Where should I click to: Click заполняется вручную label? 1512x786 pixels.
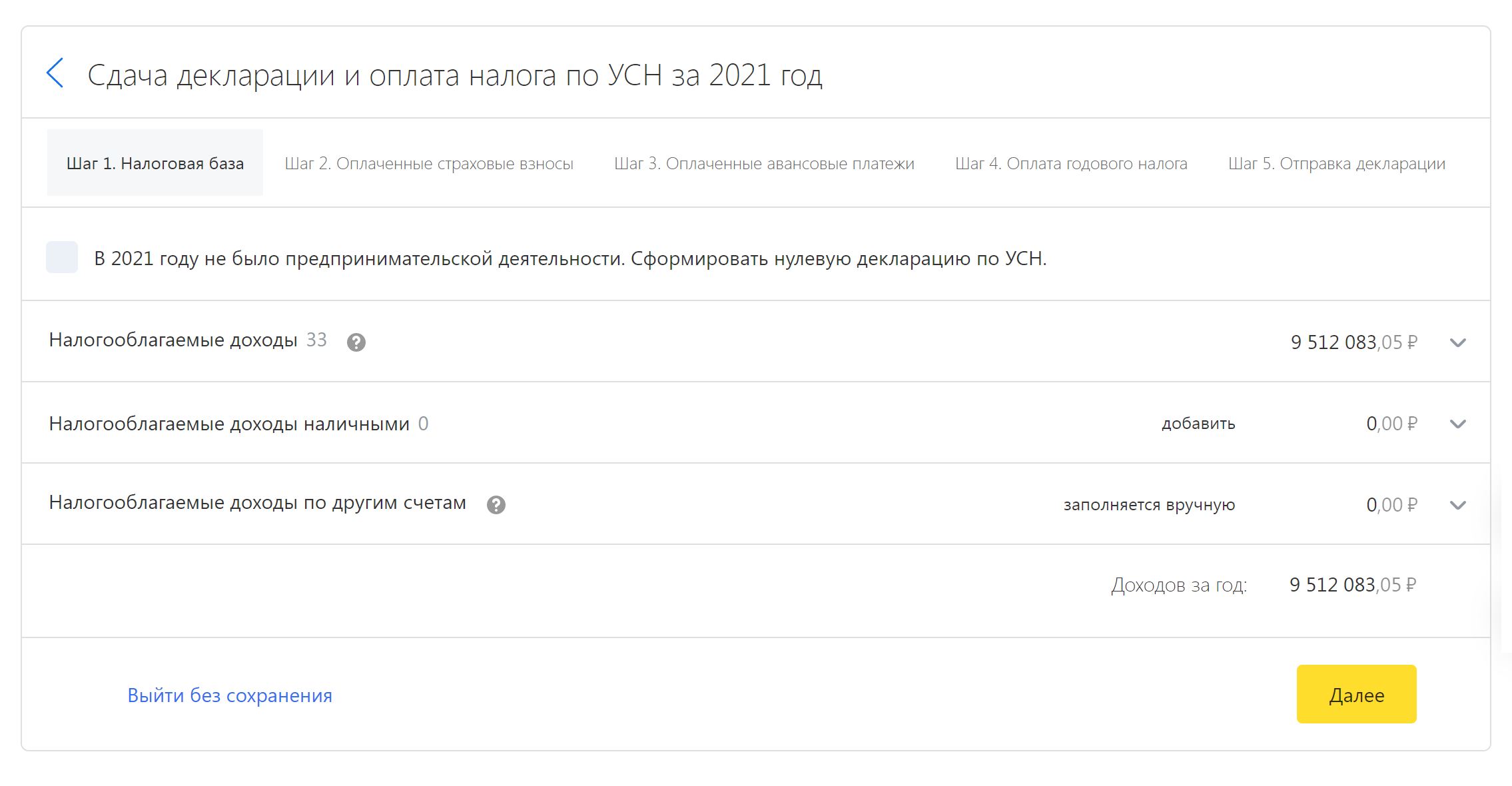click(x=1149, y=505)
